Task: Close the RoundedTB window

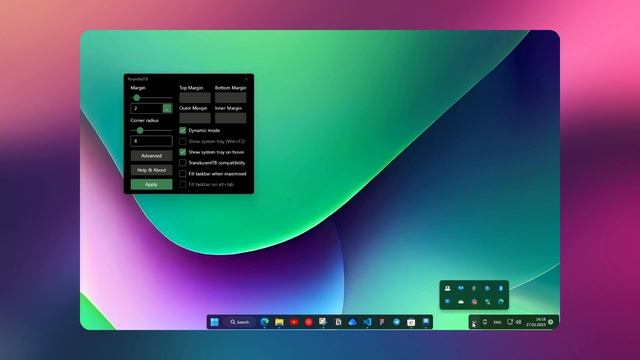Action: (x=246, y=79)
